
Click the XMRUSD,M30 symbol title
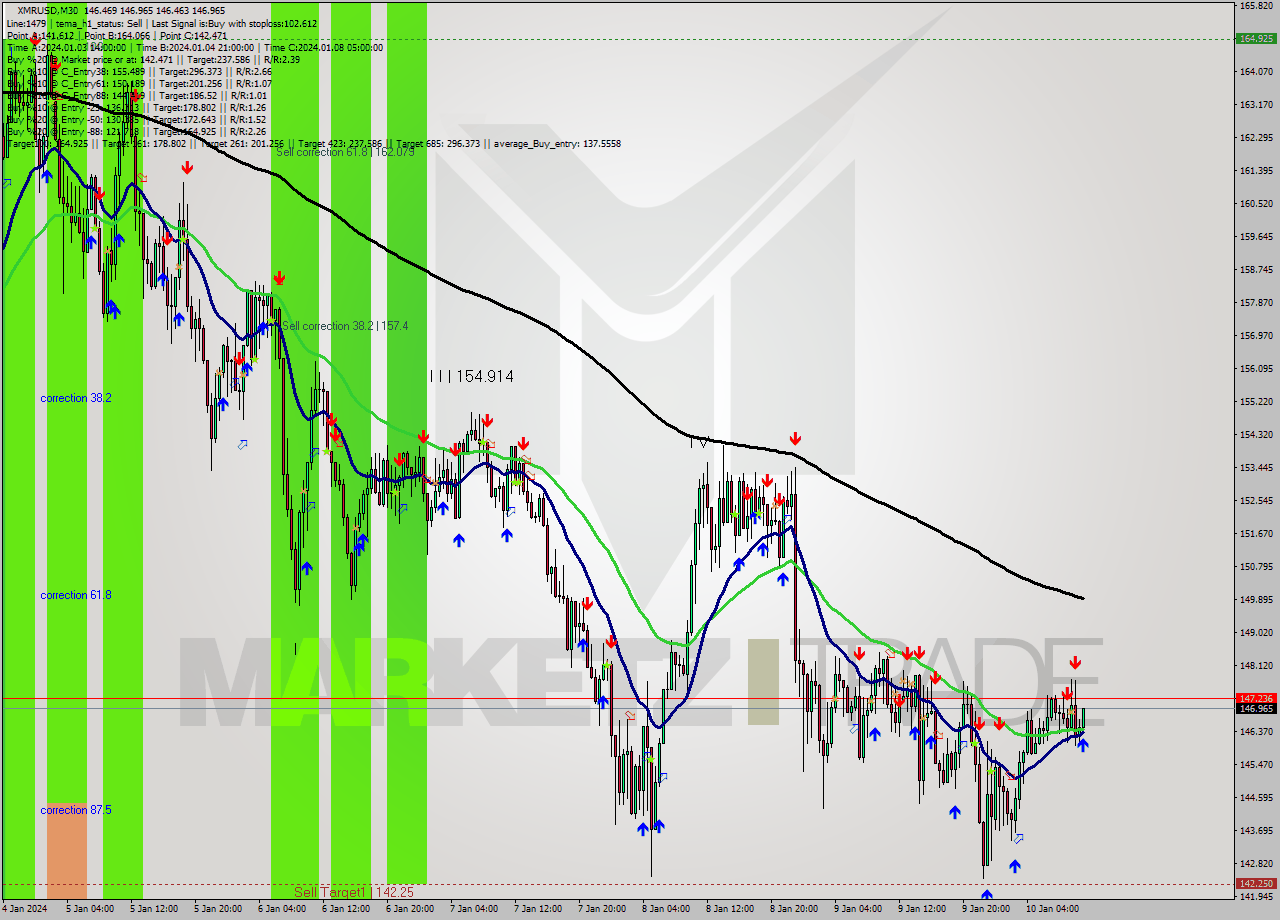pyautogui.click(x=49, y=9)
